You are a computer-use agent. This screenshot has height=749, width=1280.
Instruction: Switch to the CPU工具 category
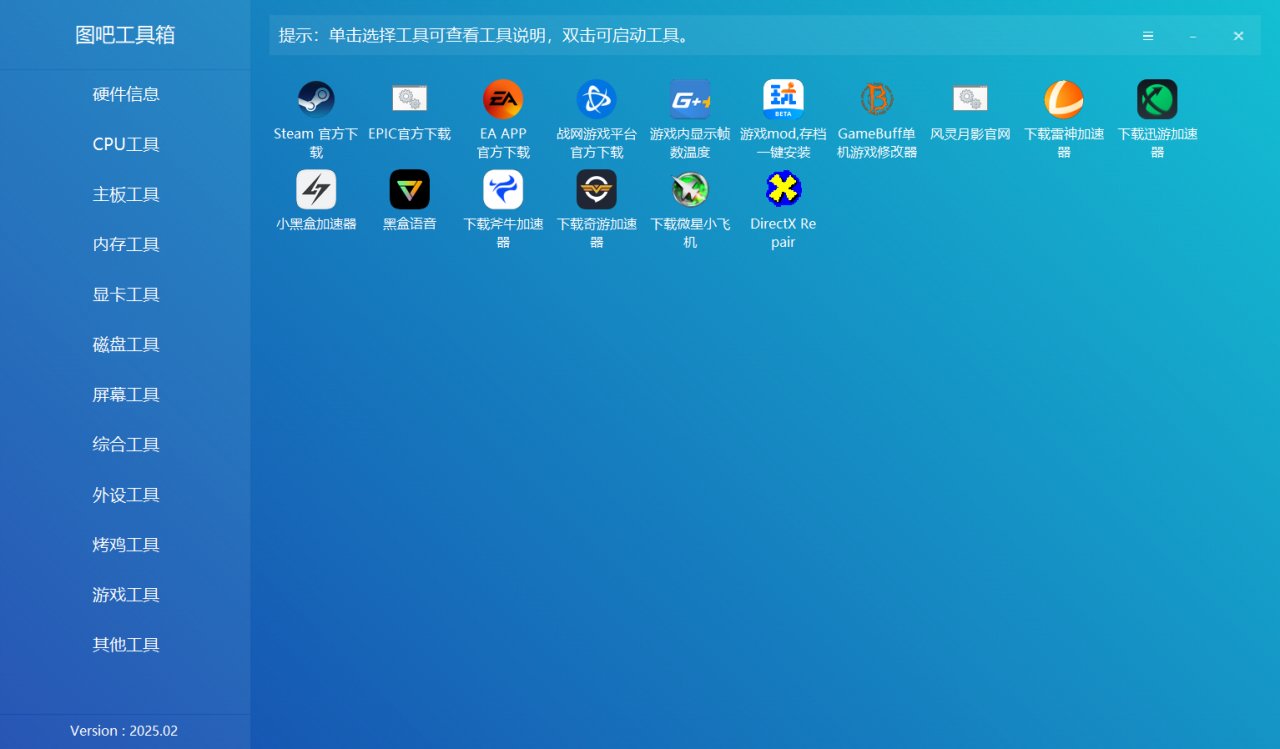[126, 144]
